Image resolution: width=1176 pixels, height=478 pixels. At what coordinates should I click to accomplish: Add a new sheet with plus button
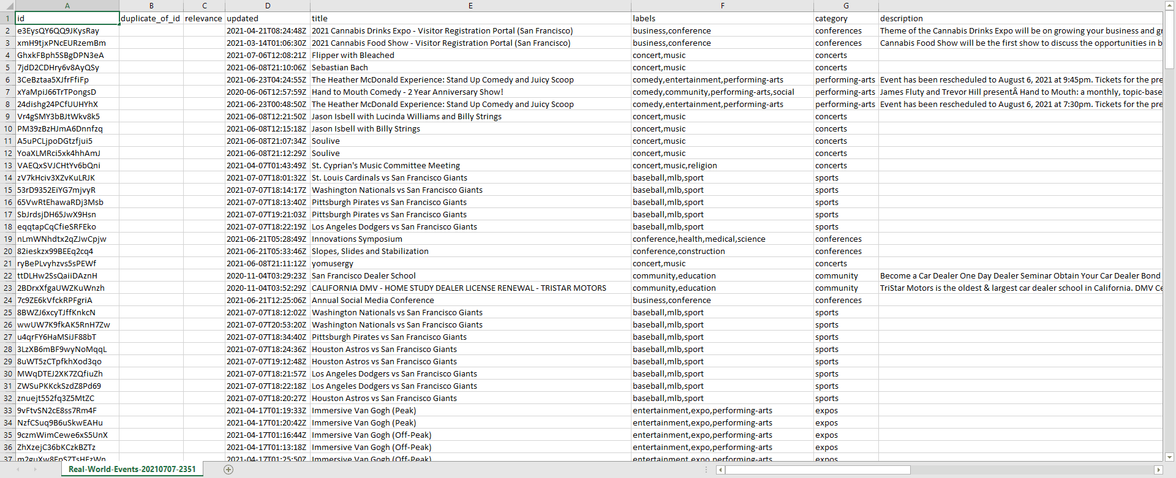point(229,470)
